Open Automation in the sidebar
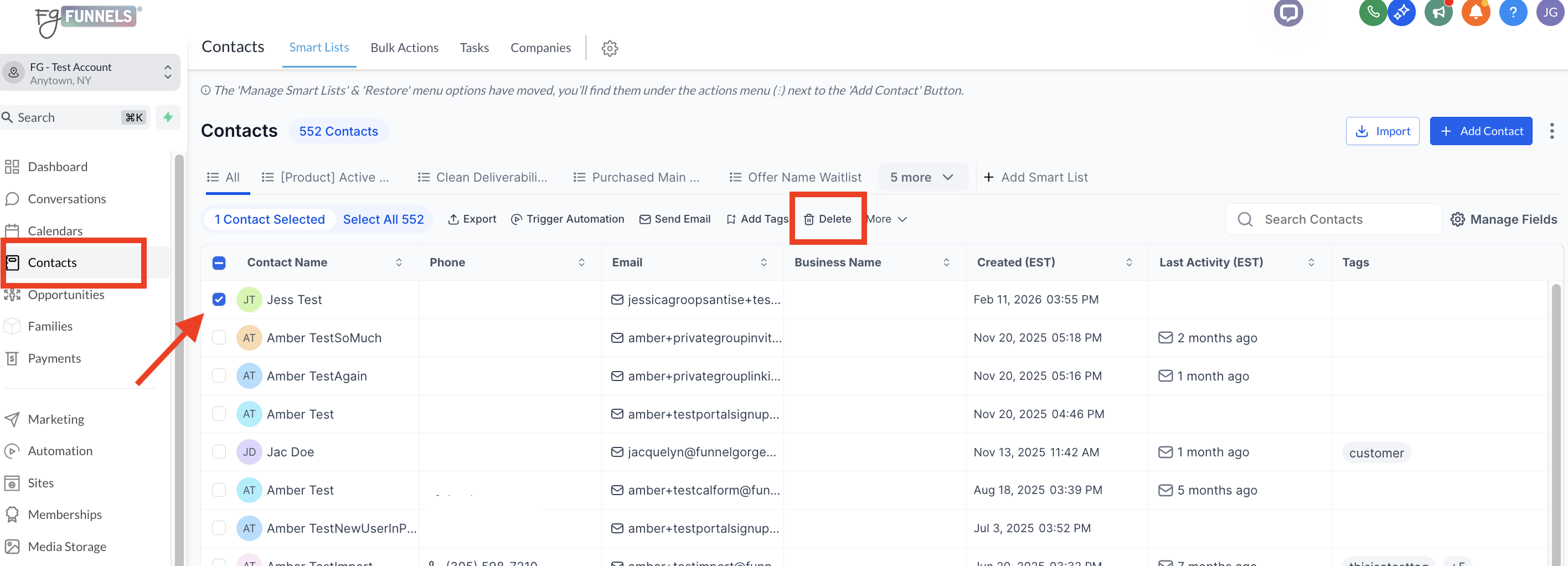The height and width of the screenshot is (566, 1568). pos(60,451)
